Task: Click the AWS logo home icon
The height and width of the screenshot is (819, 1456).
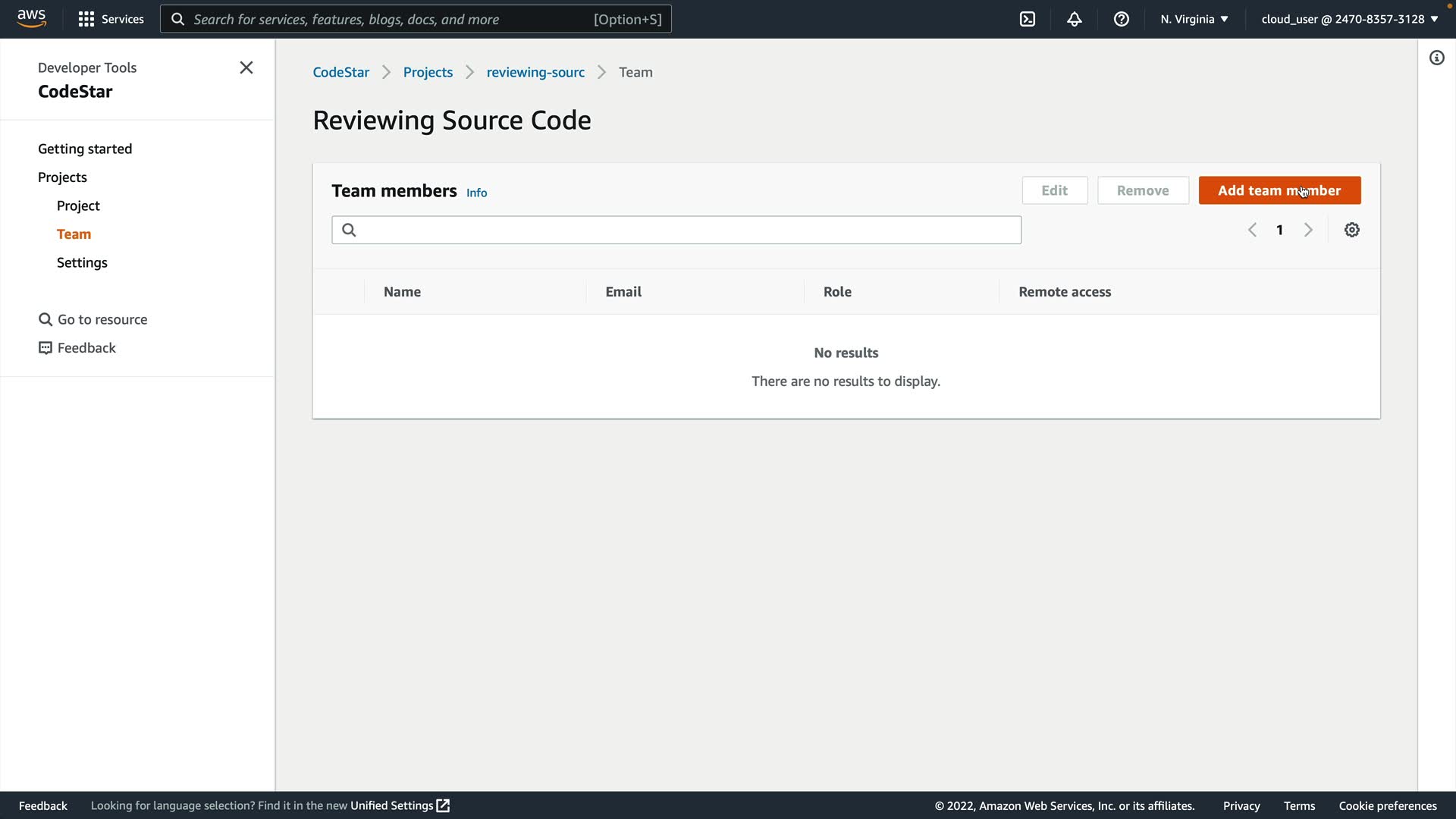Action: (32, 18)
